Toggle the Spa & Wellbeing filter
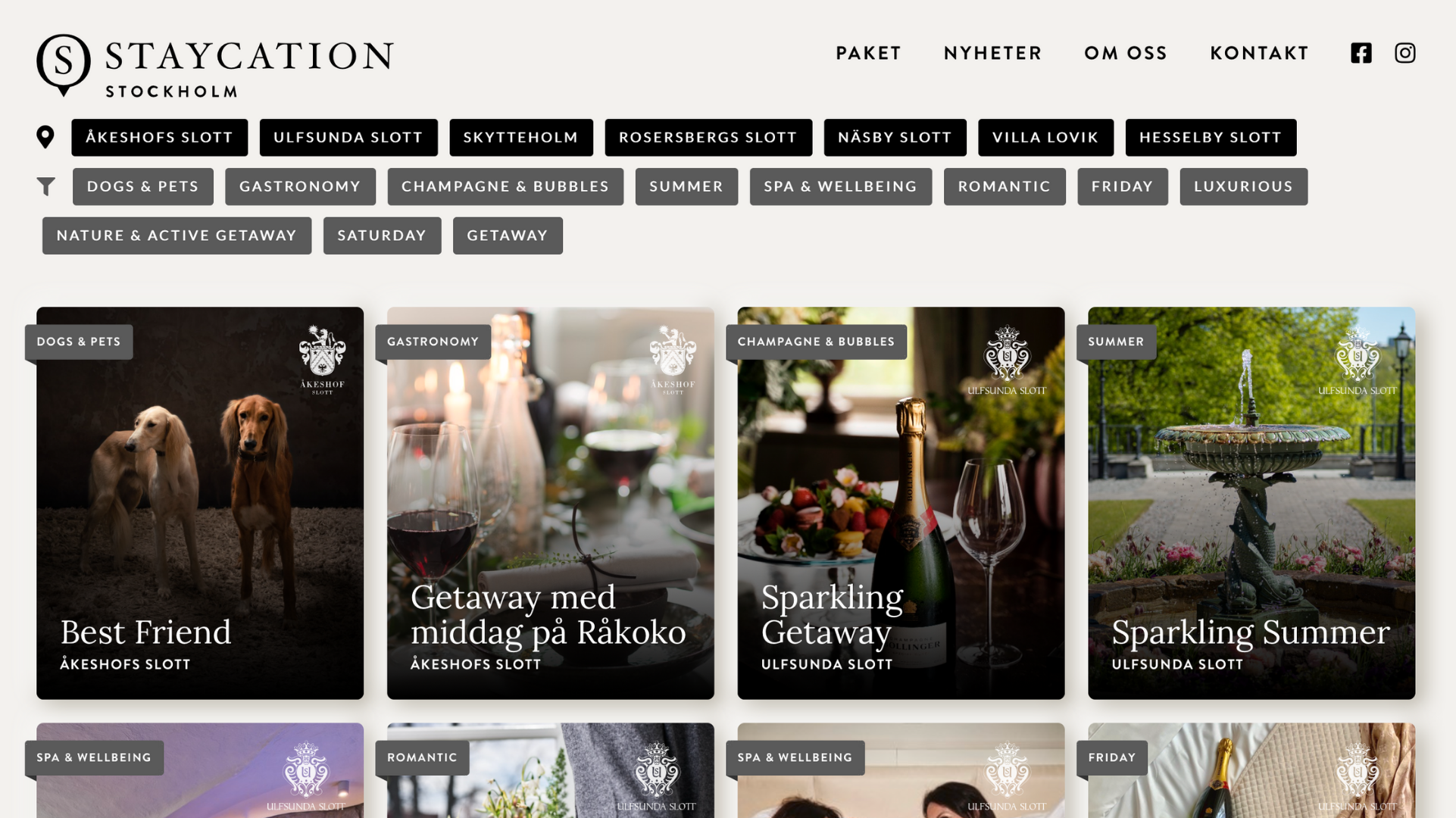 coord(841,186)
